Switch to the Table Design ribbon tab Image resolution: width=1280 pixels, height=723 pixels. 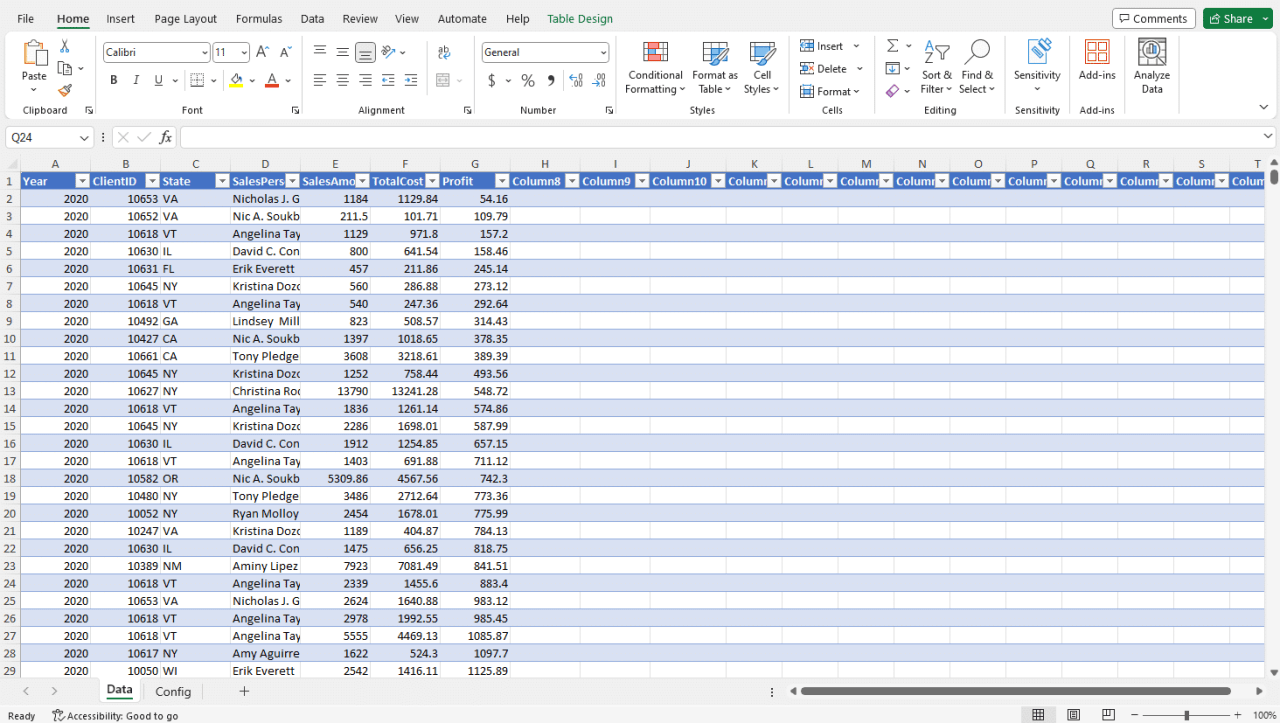pyautogui.click(x=579, y=18)
